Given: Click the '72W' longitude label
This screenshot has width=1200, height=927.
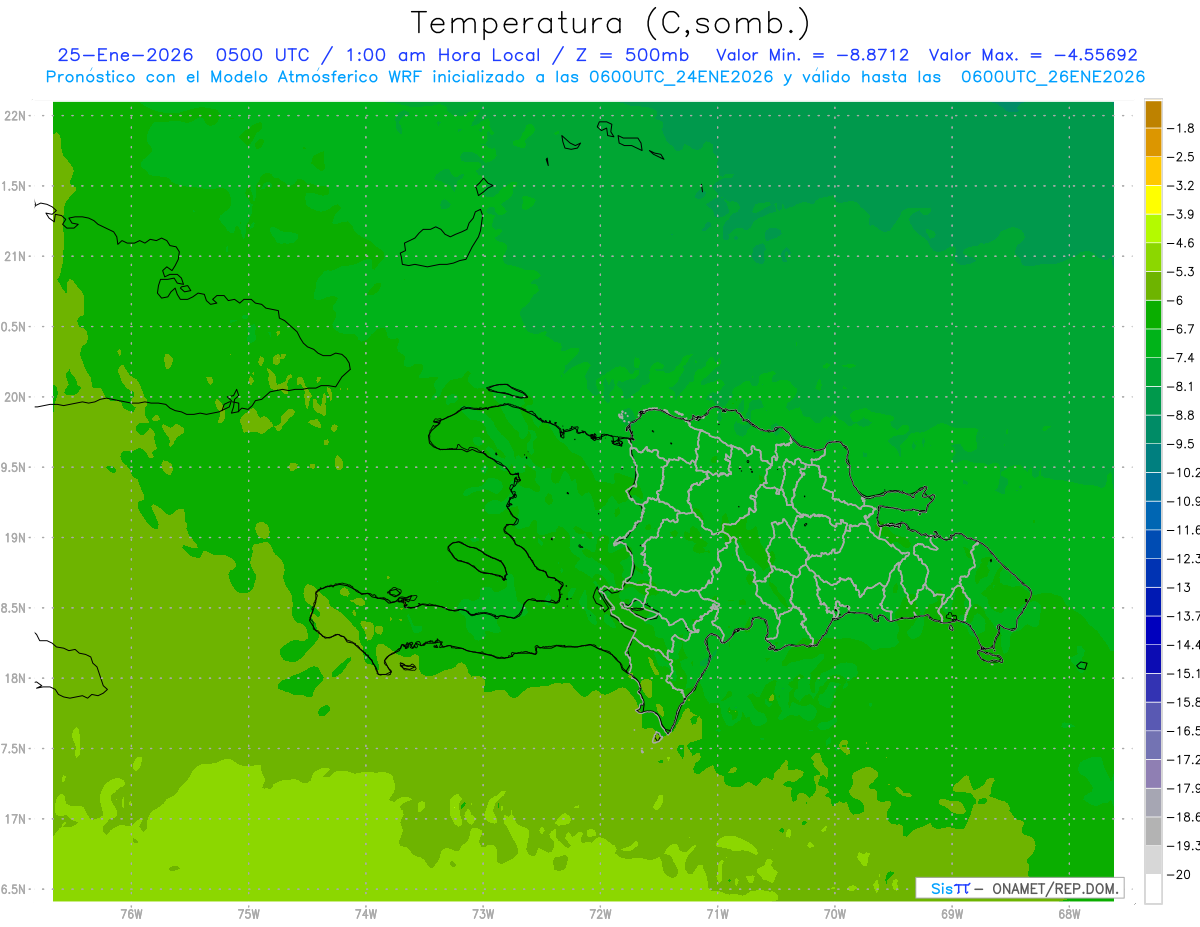Looking at the screenshot, I should pyautogui.click(x=600, y=914).
